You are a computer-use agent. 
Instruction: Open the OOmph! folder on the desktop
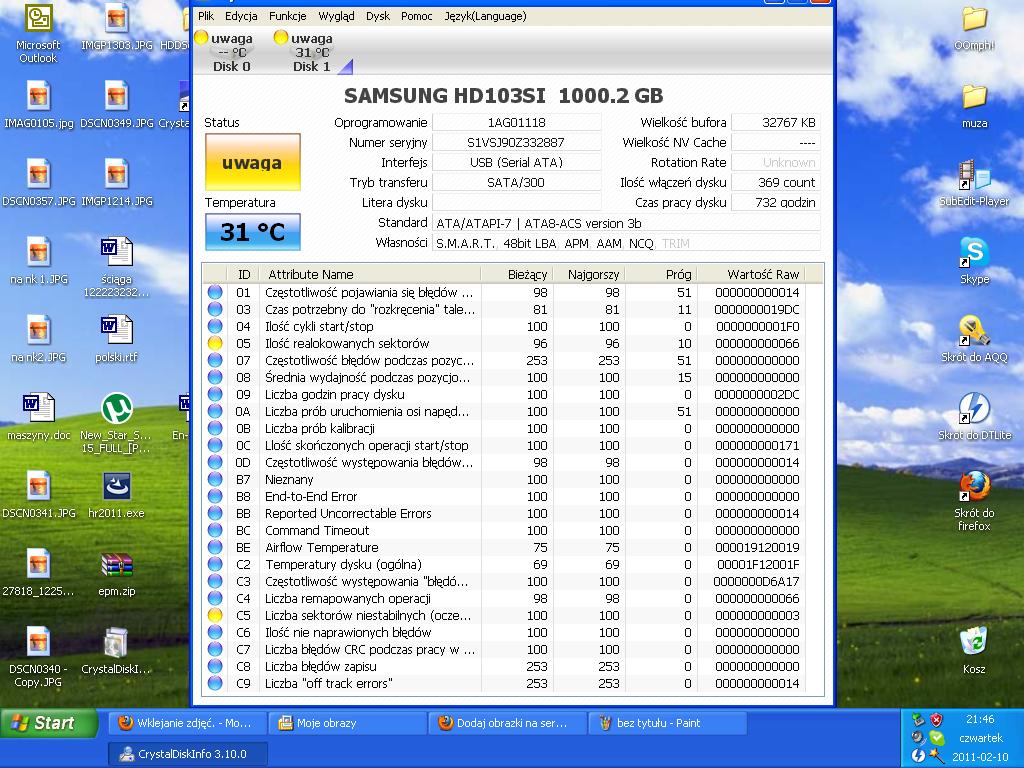pyautogui.click(x=974, y=27)
